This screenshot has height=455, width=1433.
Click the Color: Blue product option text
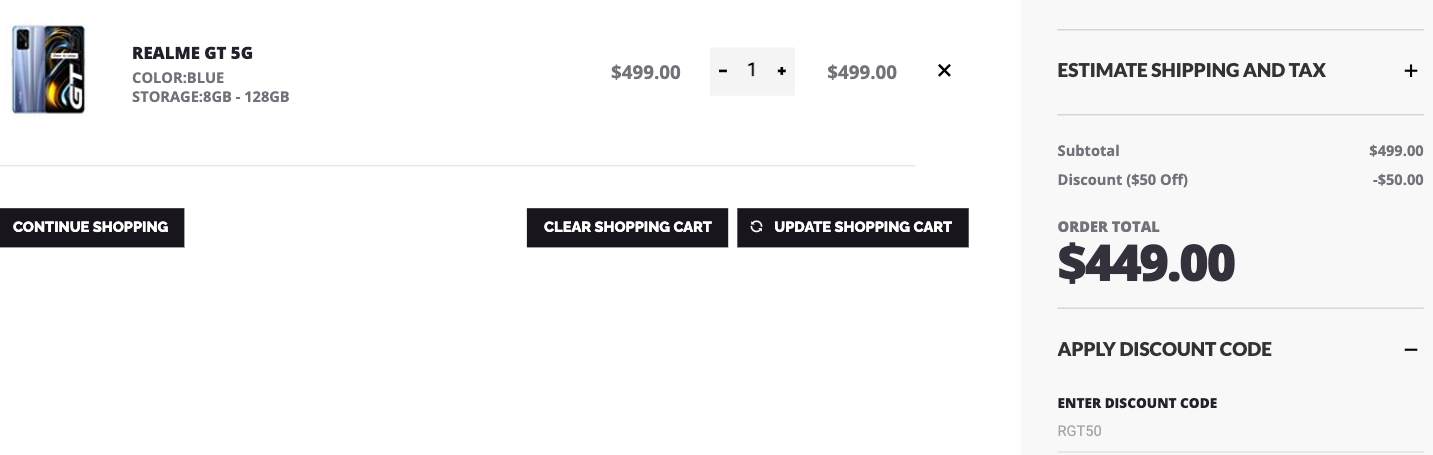[178, 78]
